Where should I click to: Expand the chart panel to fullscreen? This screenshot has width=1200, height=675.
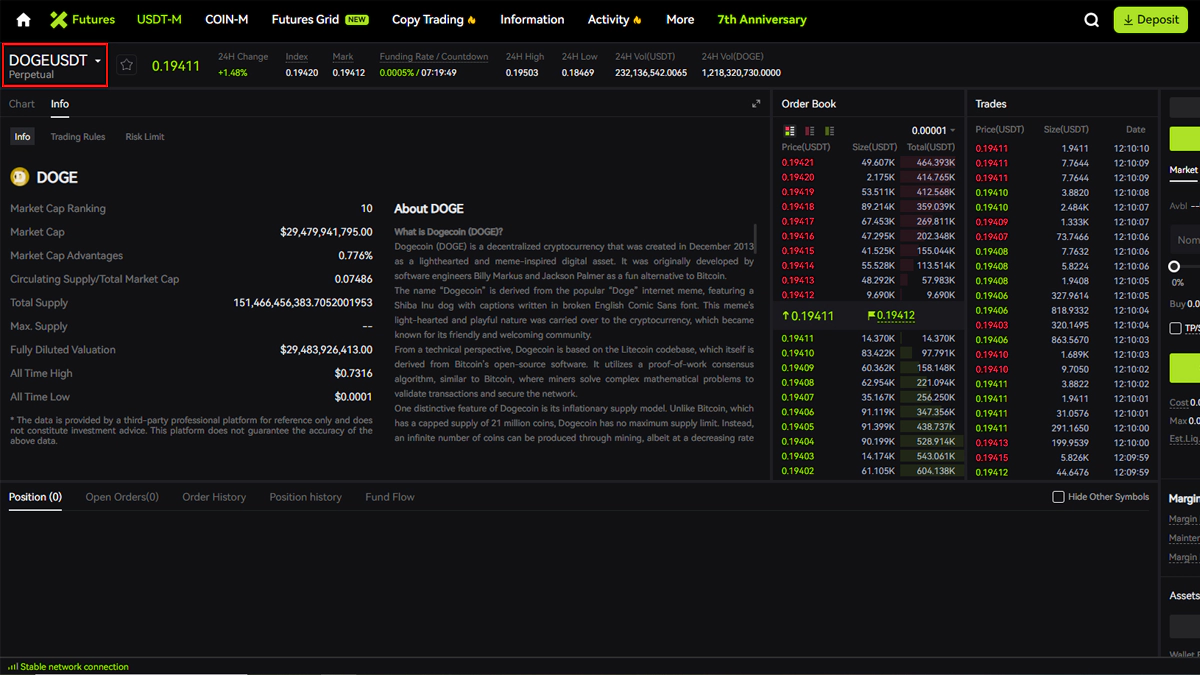pyautogui.click(x=756, y=104)
